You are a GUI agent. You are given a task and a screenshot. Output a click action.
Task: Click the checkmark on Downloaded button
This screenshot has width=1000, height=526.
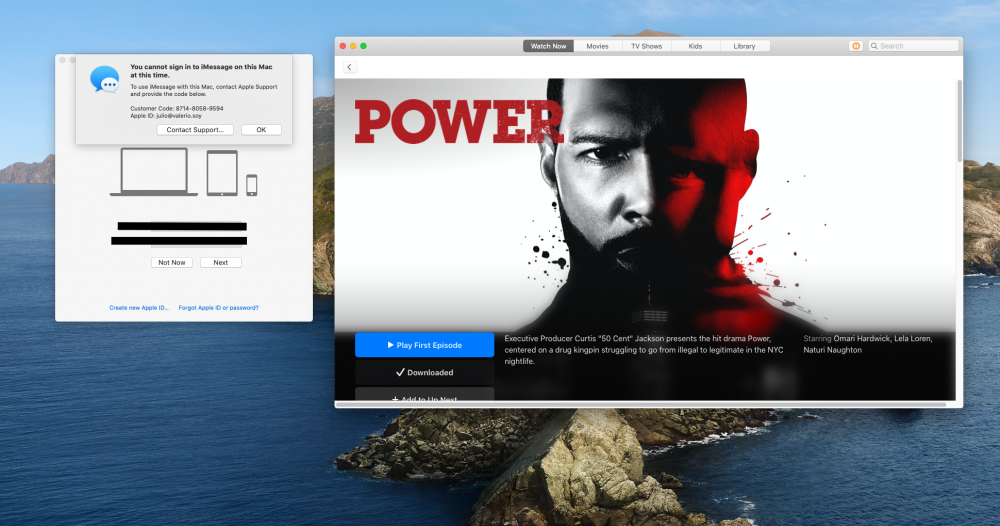(401, 372)
